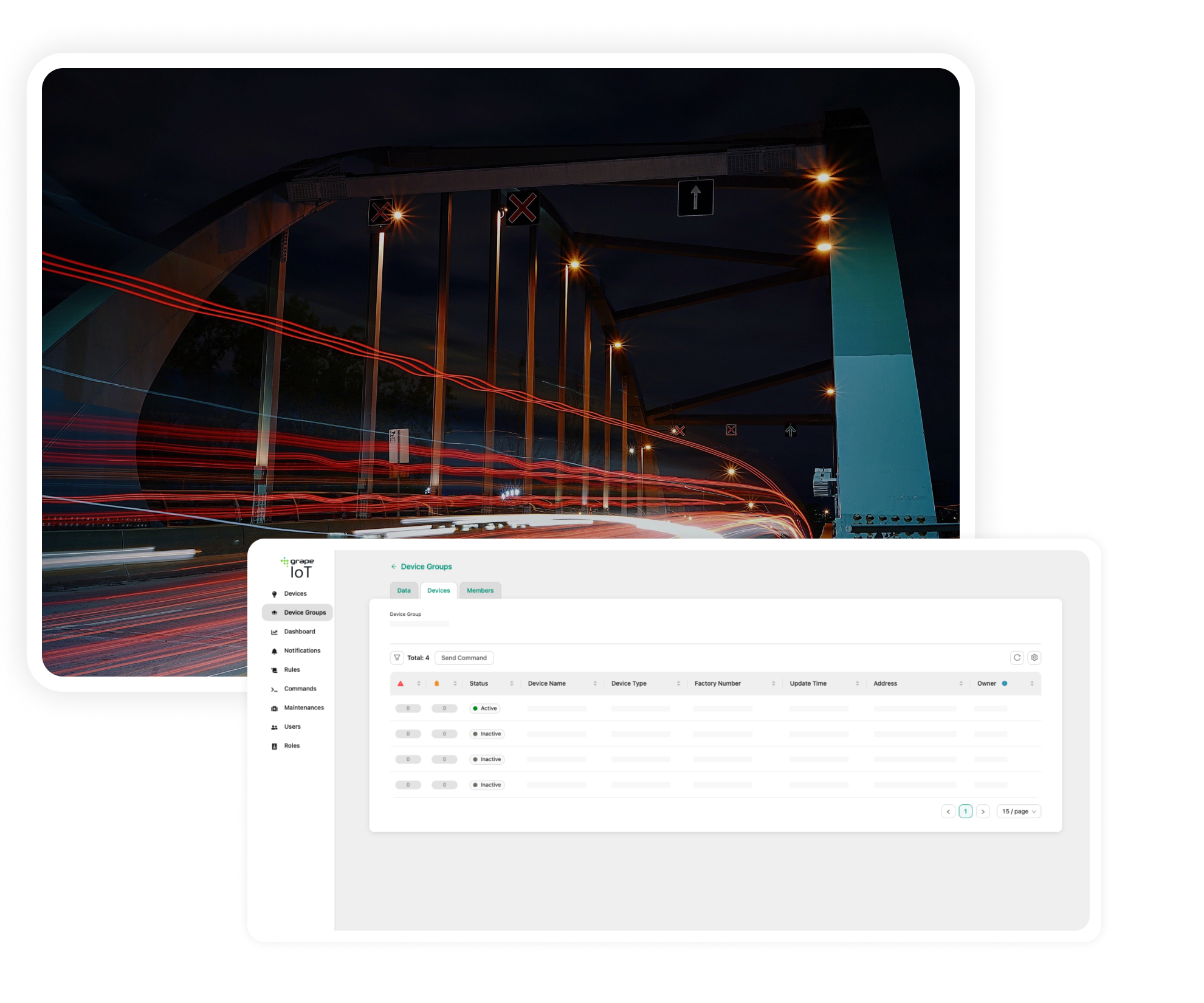Click the Devices sidebar icon
The image size is (1204, 1003).
(x=275, y=594)
